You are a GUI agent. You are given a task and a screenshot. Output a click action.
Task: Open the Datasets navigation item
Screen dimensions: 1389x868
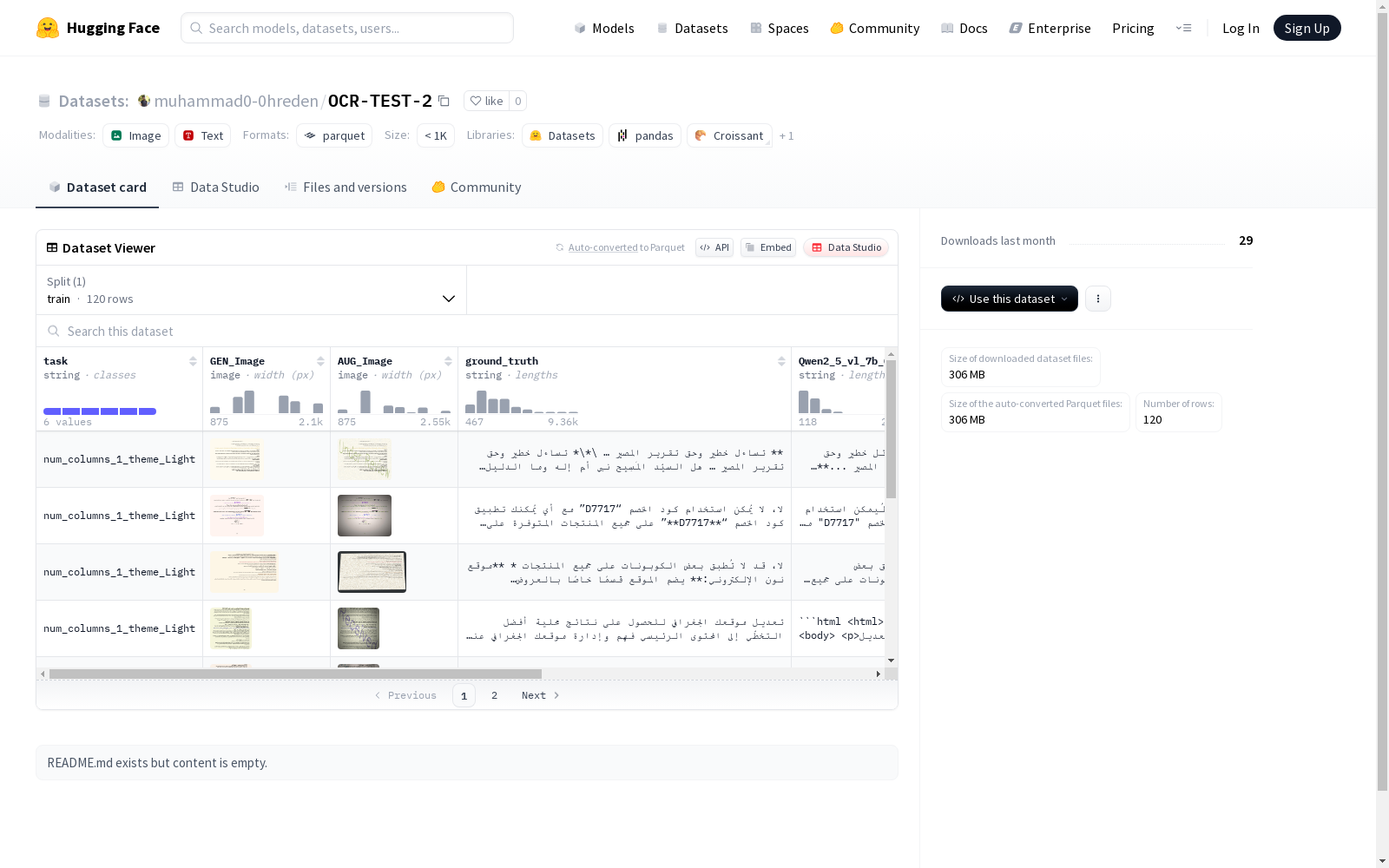point(692,28)
